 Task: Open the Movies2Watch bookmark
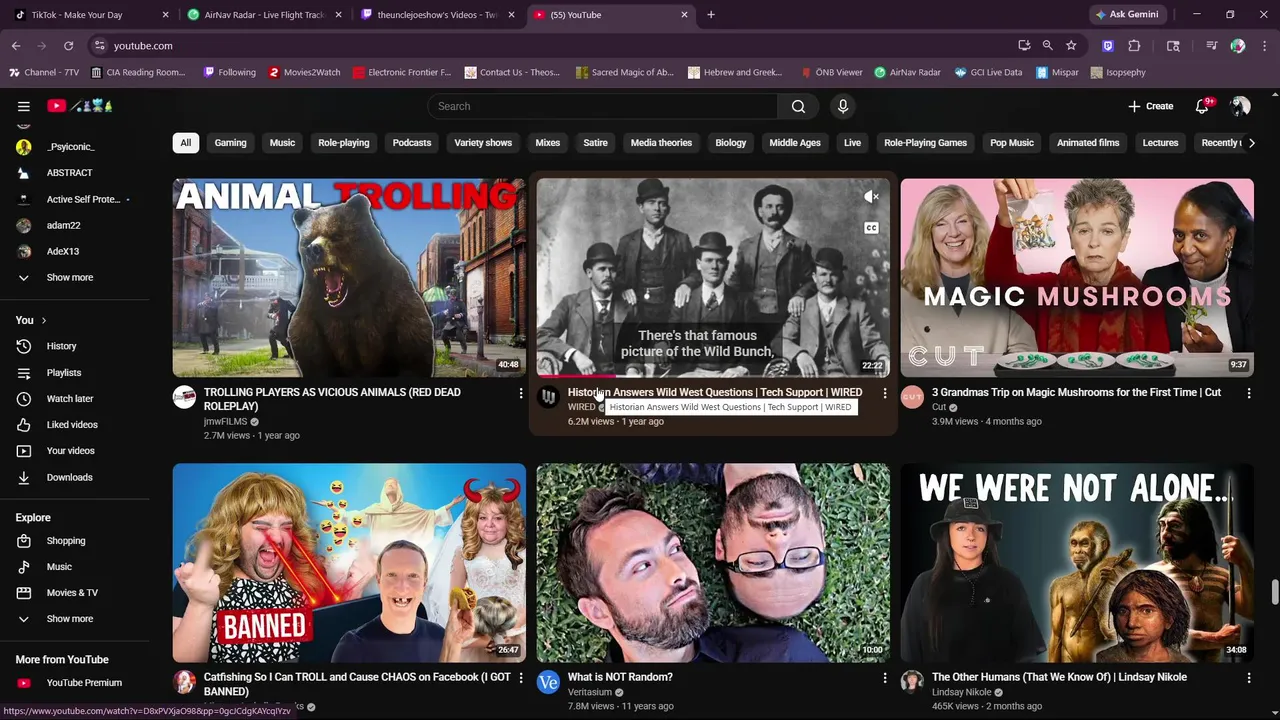[x=304, y=73]
